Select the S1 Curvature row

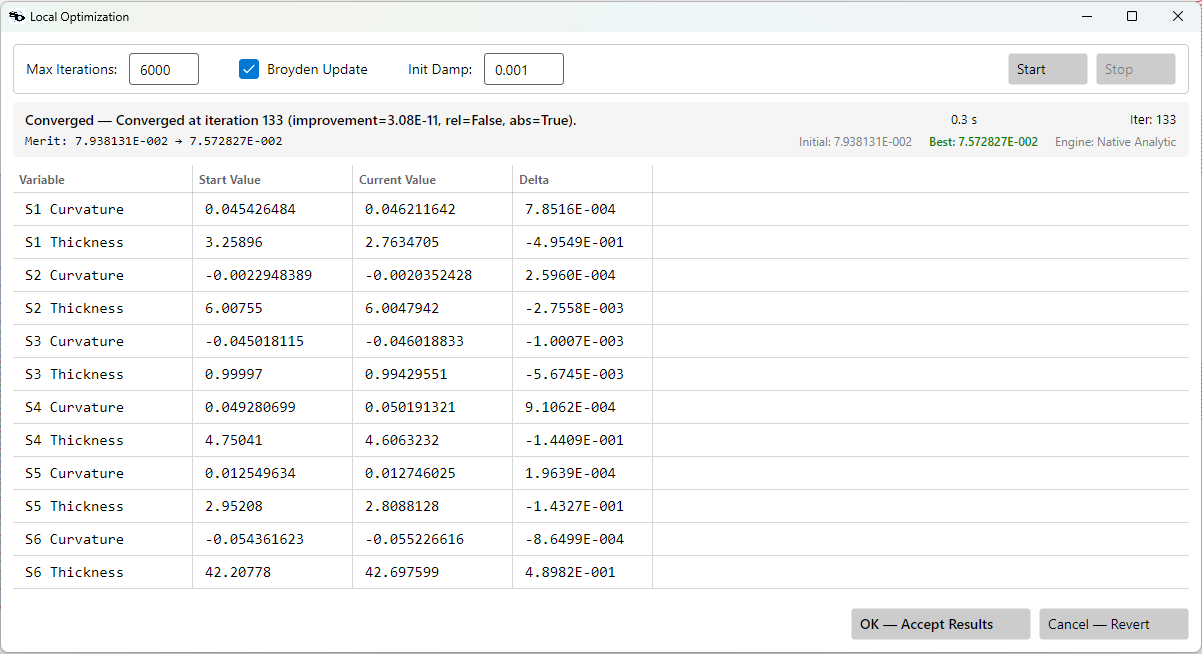tap(600, 209)
